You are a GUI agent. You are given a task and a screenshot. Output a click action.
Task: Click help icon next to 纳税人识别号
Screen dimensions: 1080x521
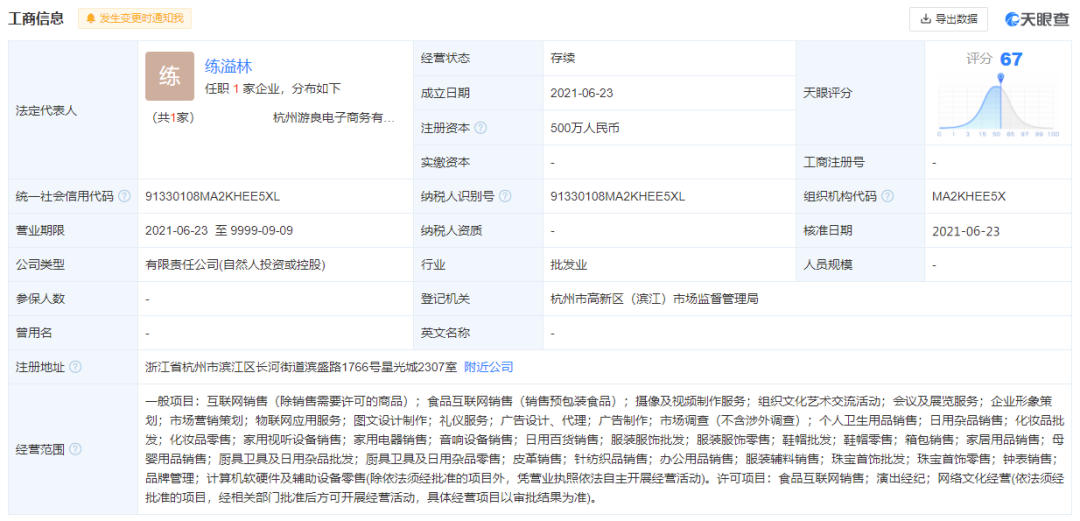pos(505,196)
